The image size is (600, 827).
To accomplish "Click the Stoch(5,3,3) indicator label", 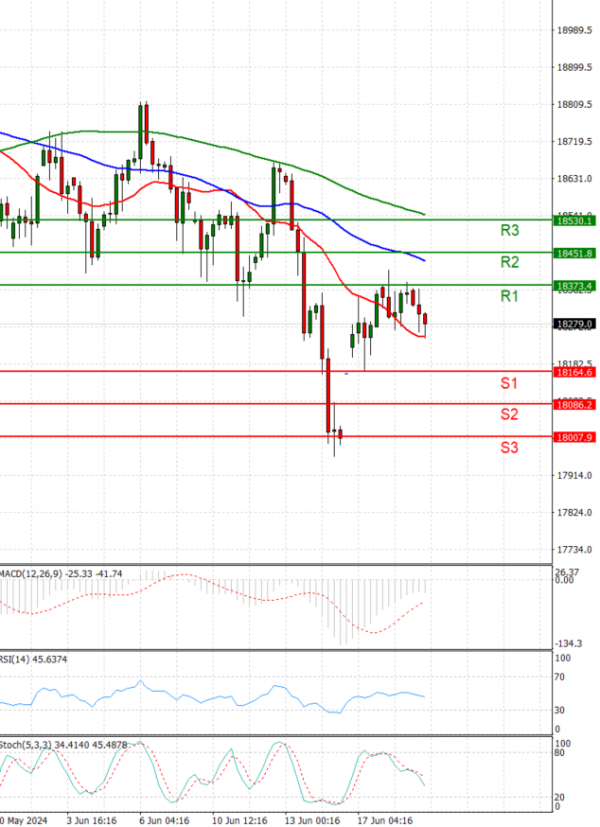I will point(63,745).
